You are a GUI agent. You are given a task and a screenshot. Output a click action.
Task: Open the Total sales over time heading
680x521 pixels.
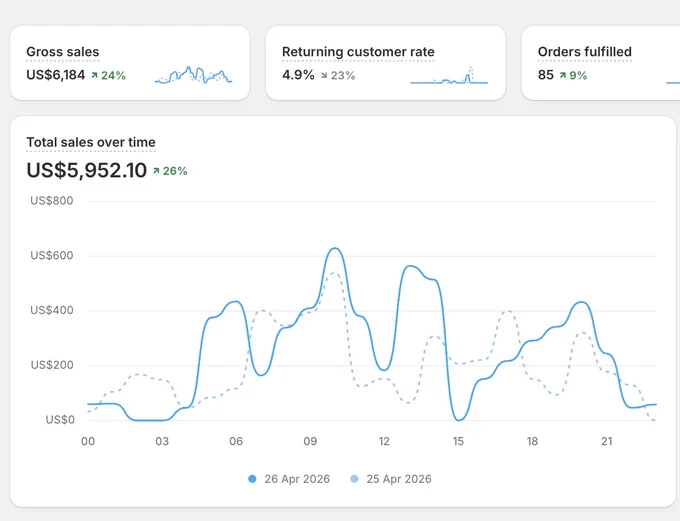click(x=91, y=142)
